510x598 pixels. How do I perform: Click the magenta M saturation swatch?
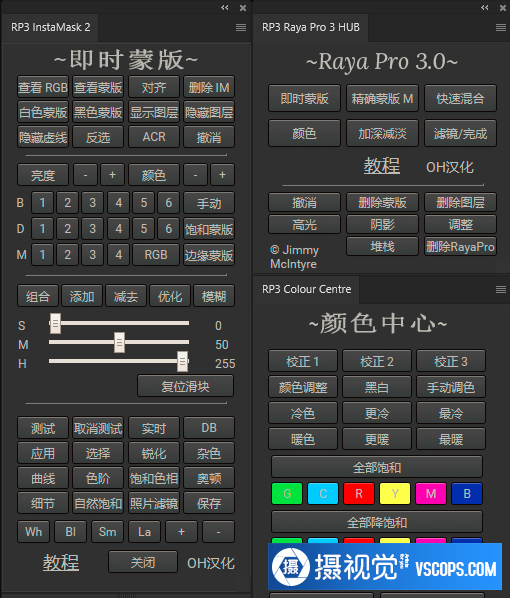pyautogui.click(x=431, y=494)
